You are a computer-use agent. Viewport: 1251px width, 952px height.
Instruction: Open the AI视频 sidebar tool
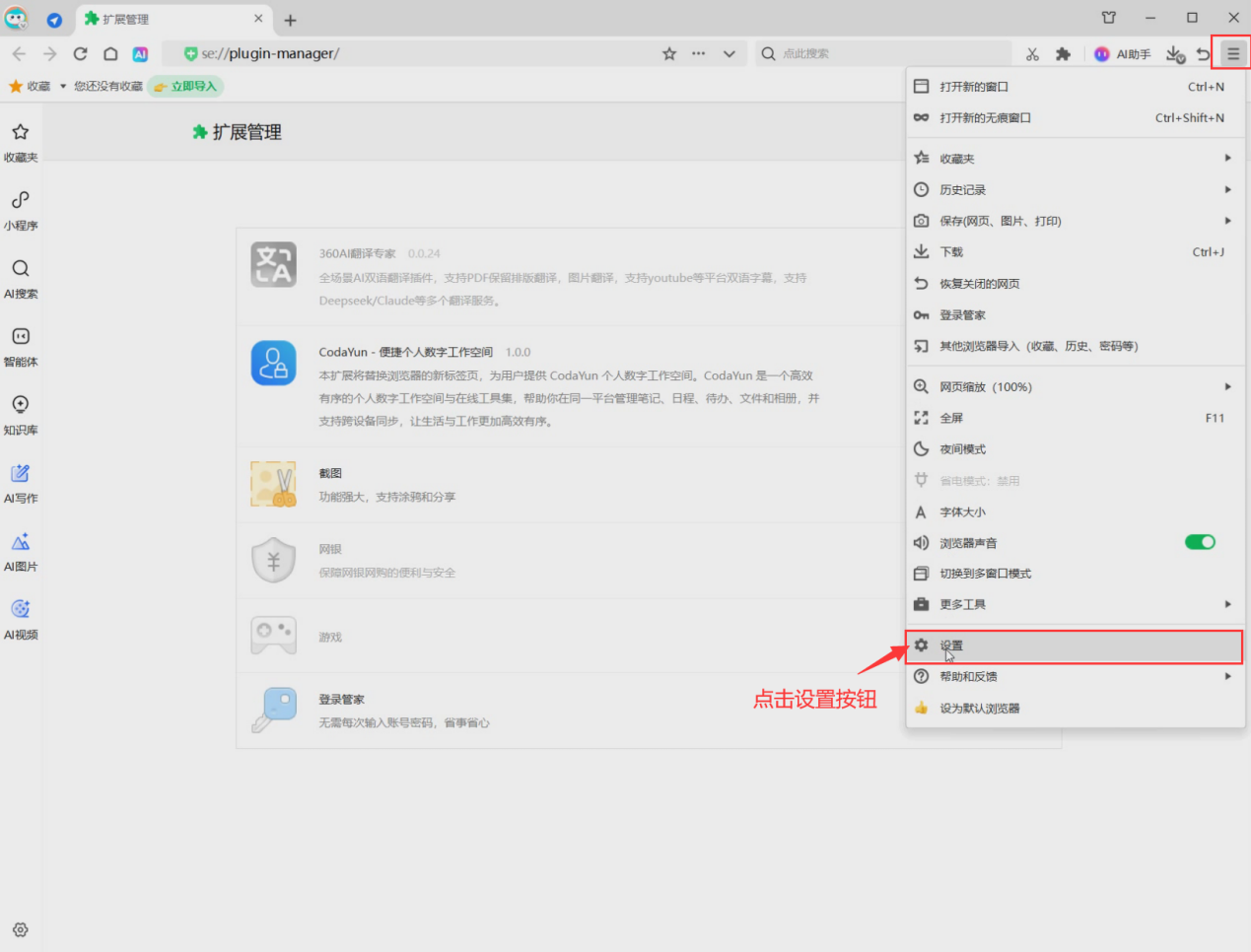pos(21,618)
